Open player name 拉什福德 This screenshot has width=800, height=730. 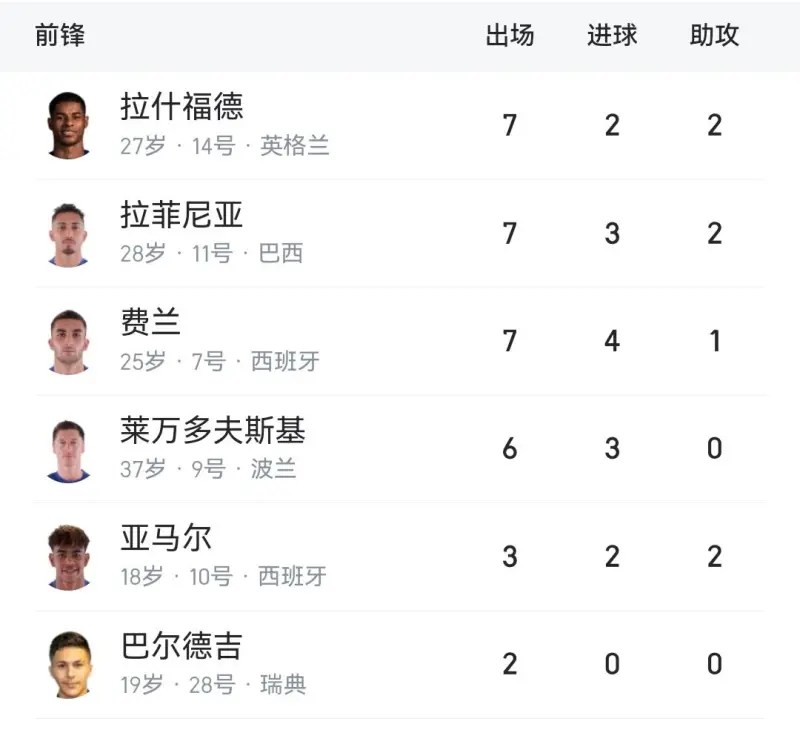point(182,107)
